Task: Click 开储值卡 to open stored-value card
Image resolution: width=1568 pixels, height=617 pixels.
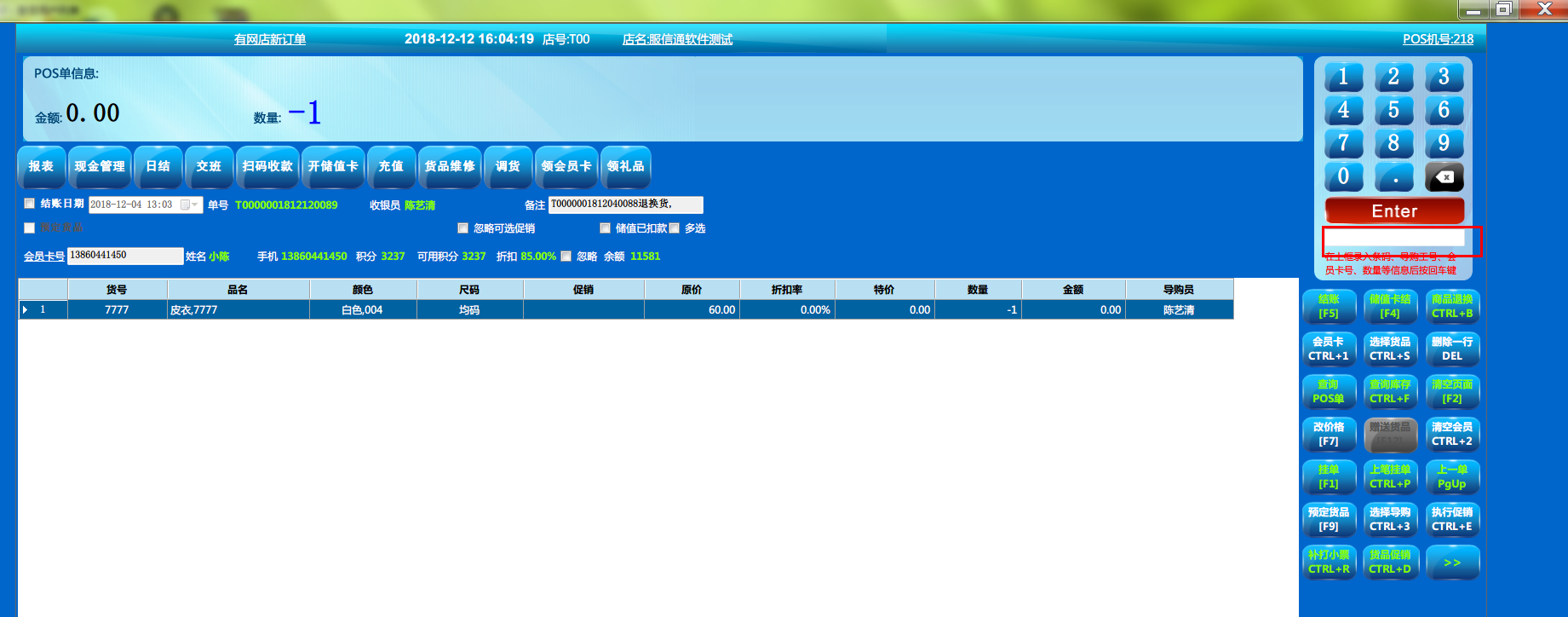Action: 333,166
